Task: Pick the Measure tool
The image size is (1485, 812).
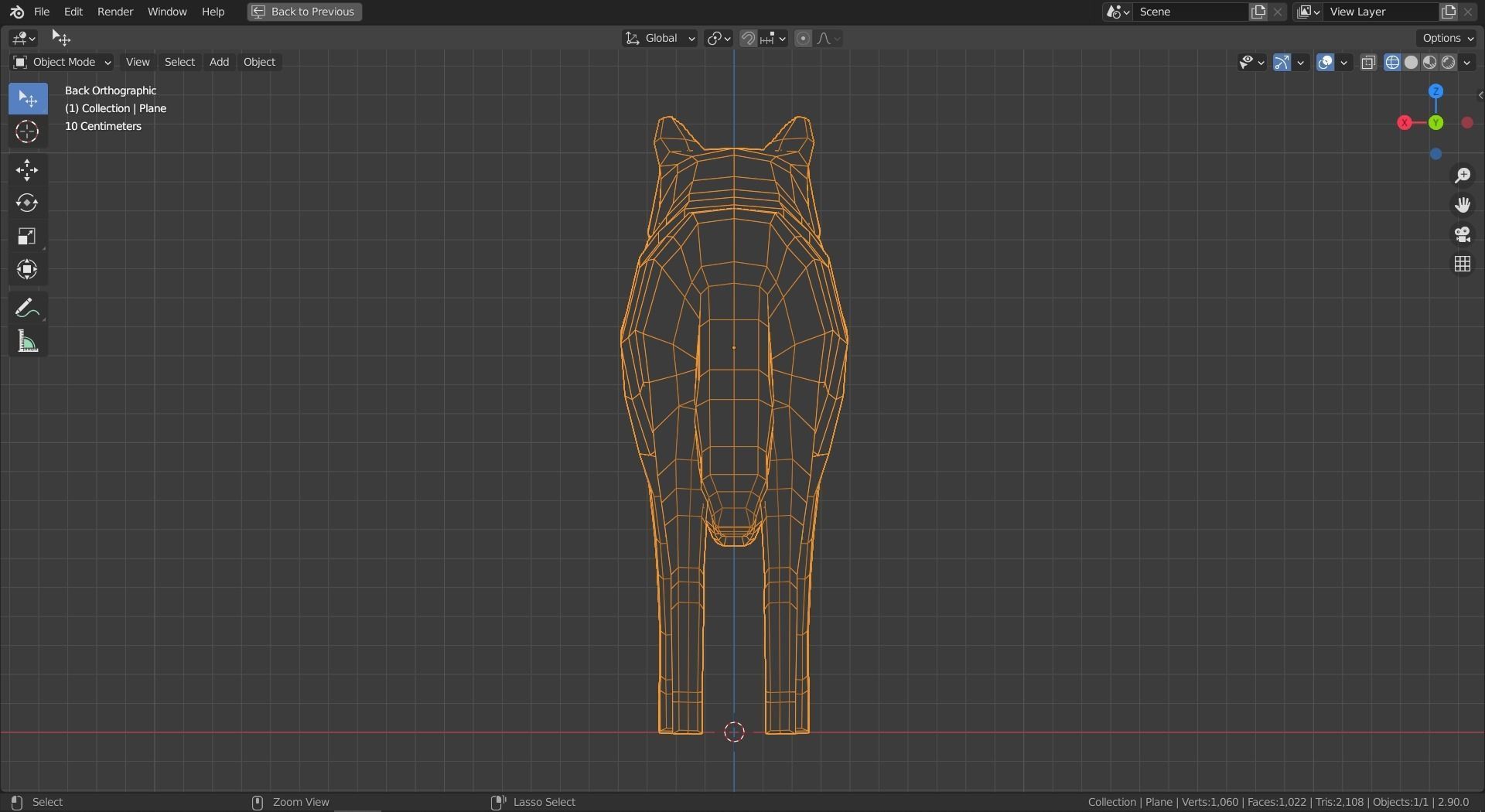Action: click(27, 342)
